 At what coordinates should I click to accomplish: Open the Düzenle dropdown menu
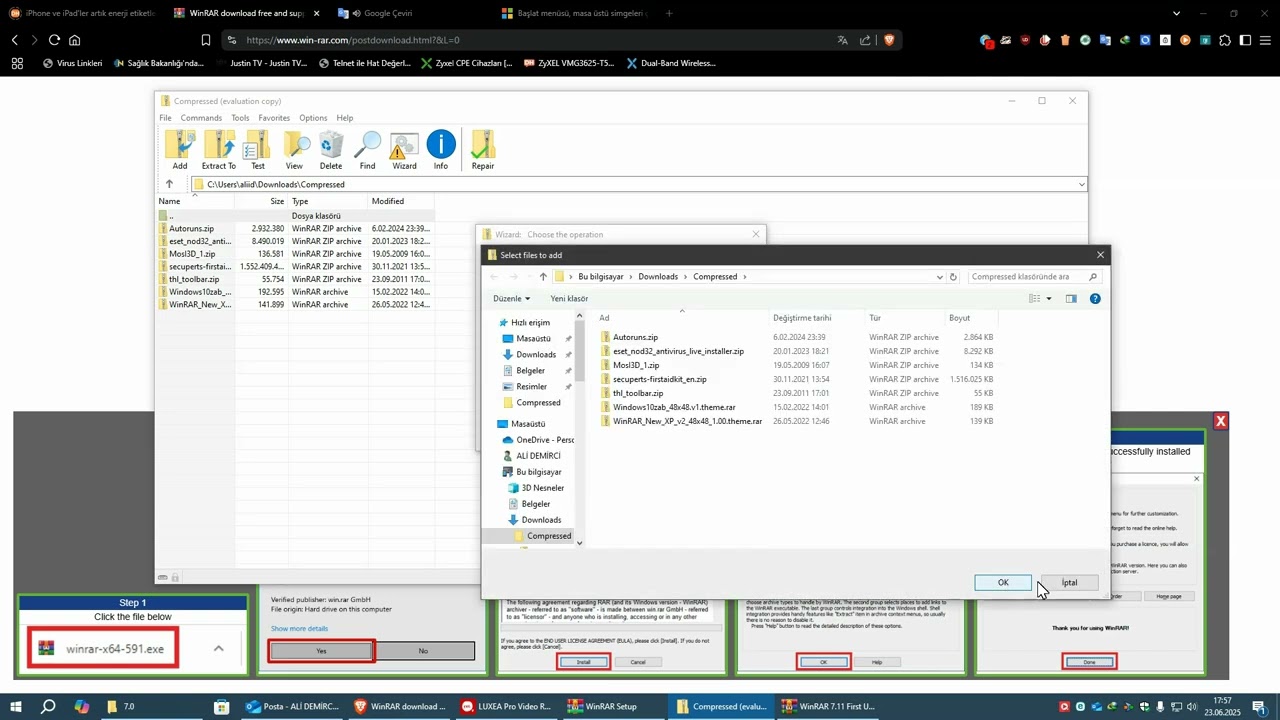tap(512, 298)
